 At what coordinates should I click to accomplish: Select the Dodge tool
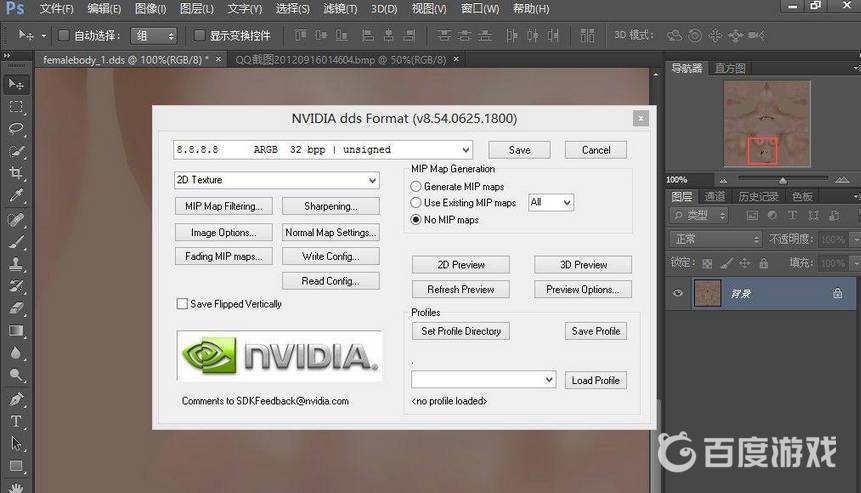pyautogui.click(x=16, y=376)
